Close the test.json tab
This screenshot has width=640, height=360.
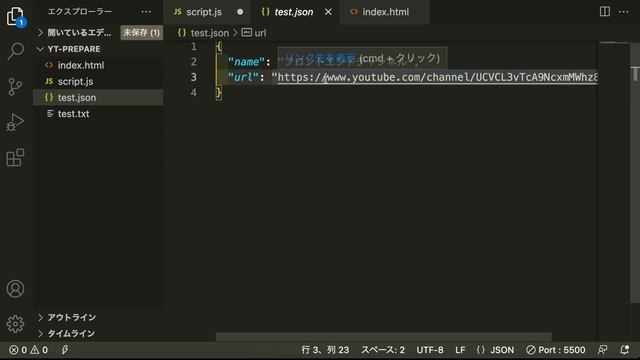[328, 12]
